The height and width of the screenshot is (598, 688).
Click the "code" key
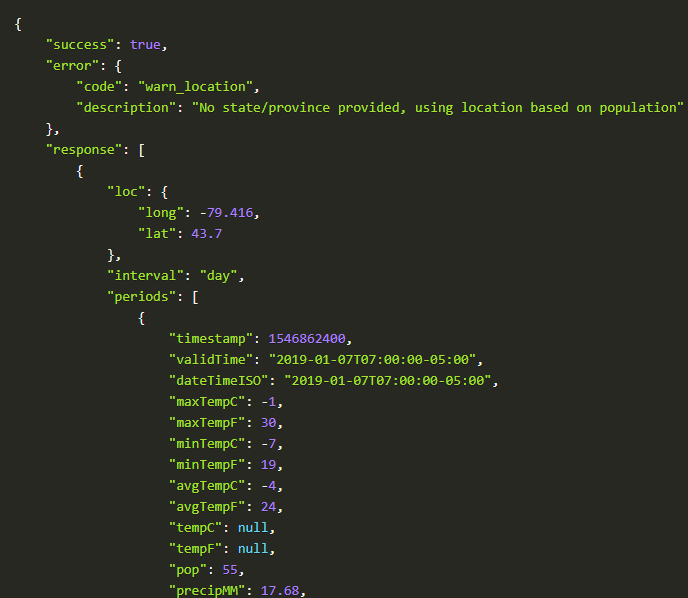(99, 87)
